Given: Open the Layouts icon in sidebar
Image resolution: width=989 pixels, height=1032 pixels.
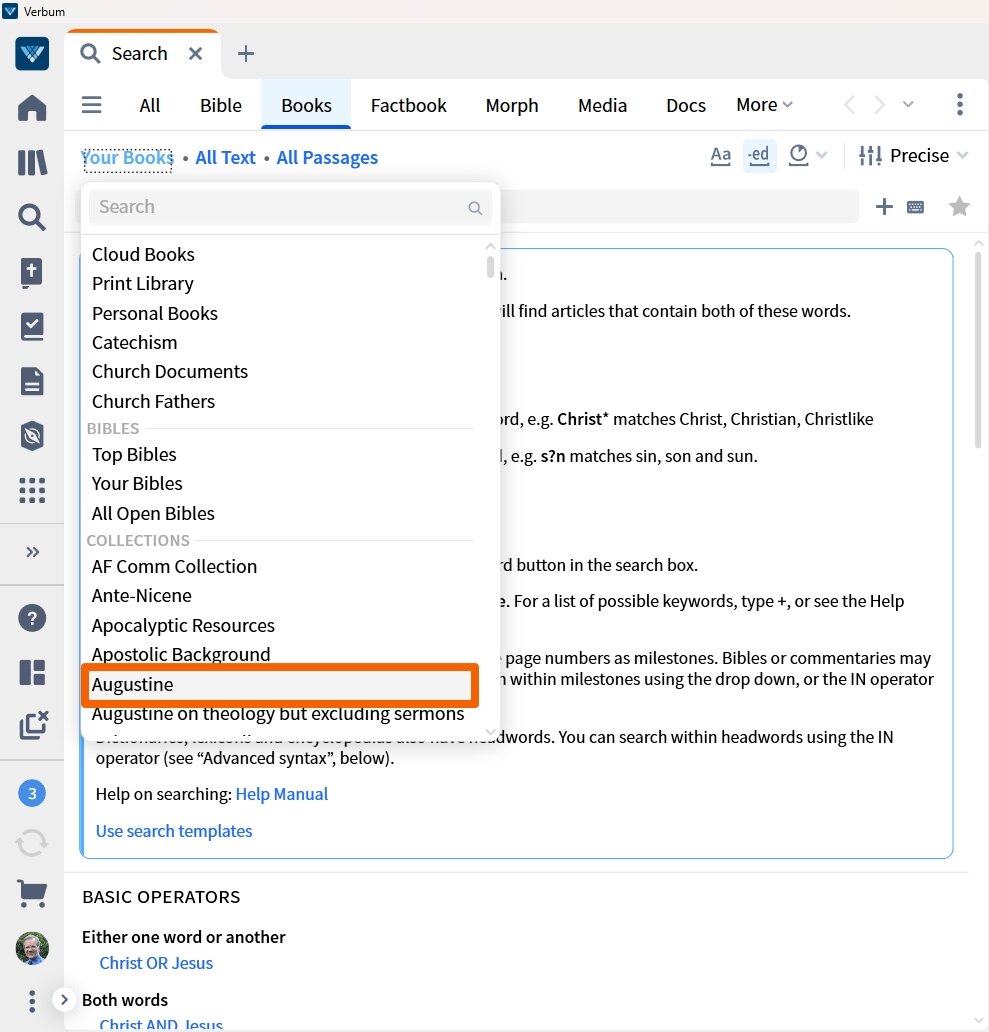Looking at the screenshot, I should point(32,673).
